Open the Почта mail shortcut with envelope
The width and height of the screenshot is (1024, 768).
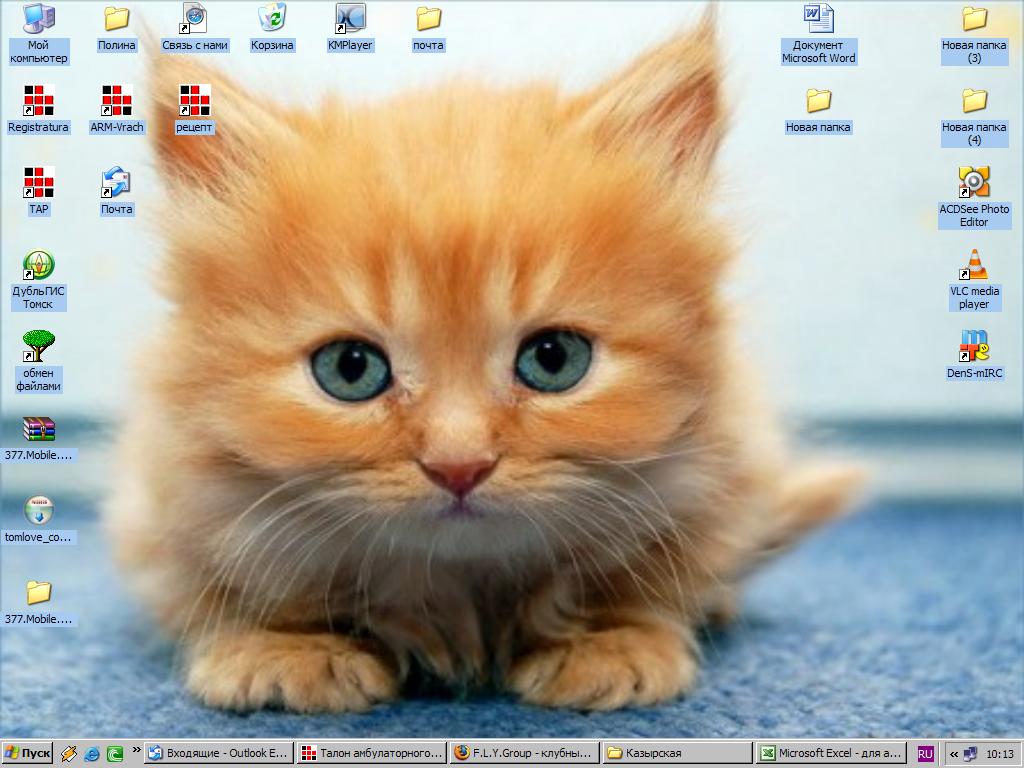coord(116,192)
